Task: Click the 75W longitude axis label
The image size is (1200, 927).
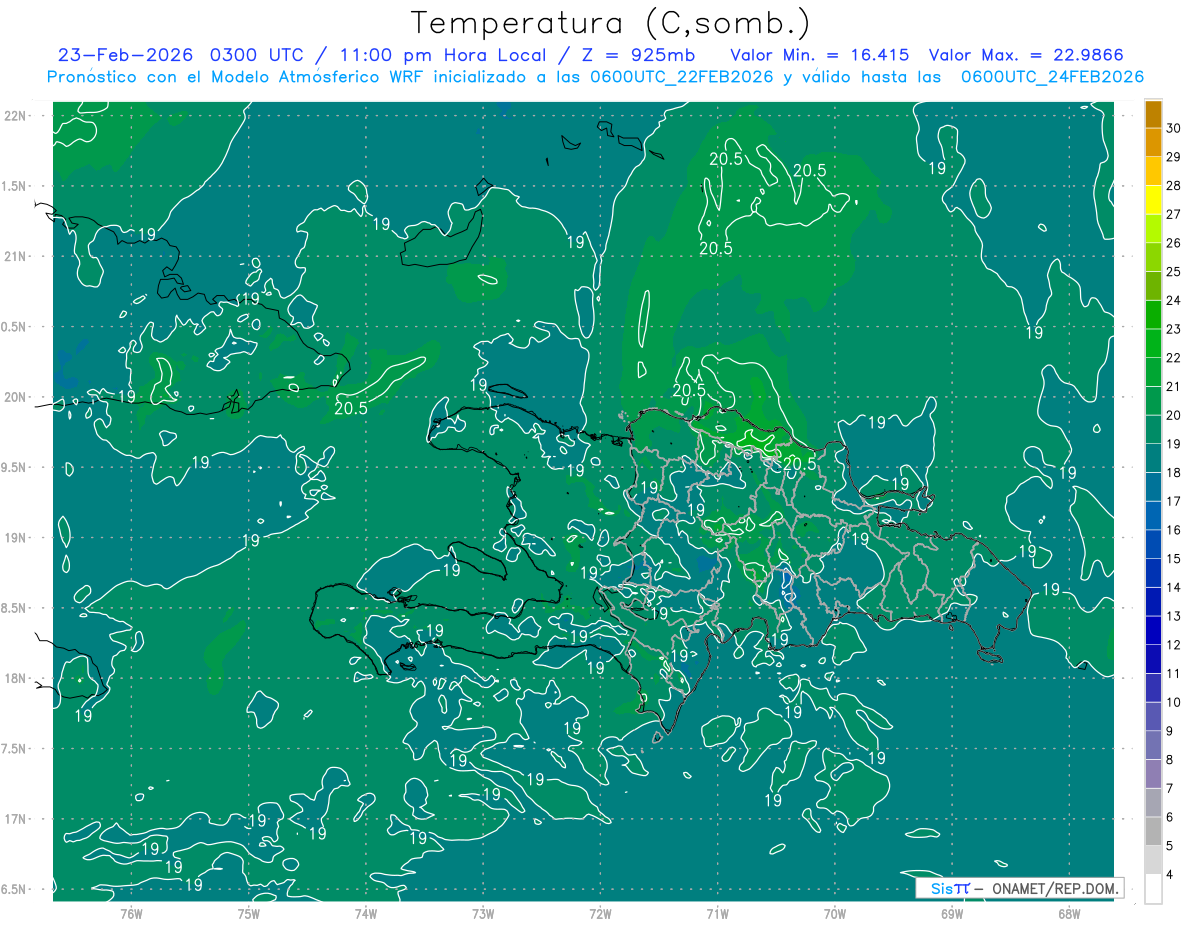Action: 248,914
